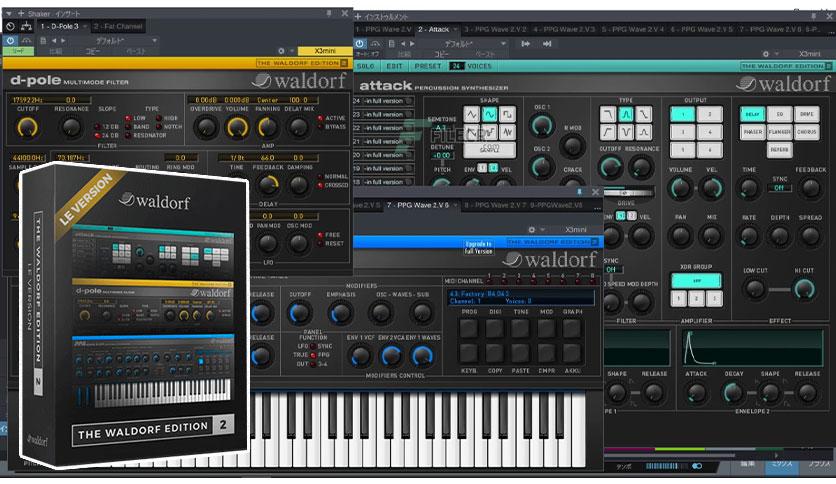Adjust the Attack HI CUT knob
836x484 pixels.
[804, 289]
